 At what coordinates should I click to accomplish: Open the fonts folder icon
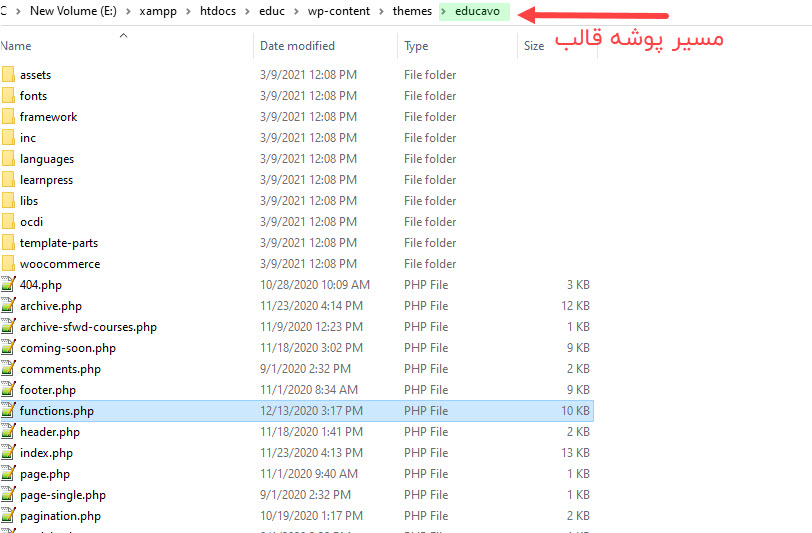[x=8, y=95]
